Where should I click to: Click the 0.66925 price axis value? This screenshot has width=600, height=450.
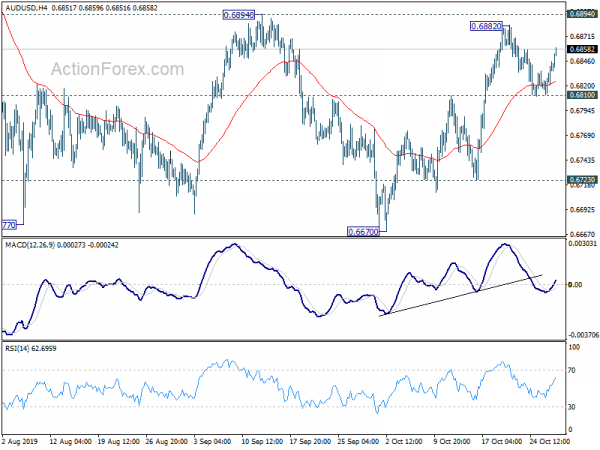click(x=582, y=210)
